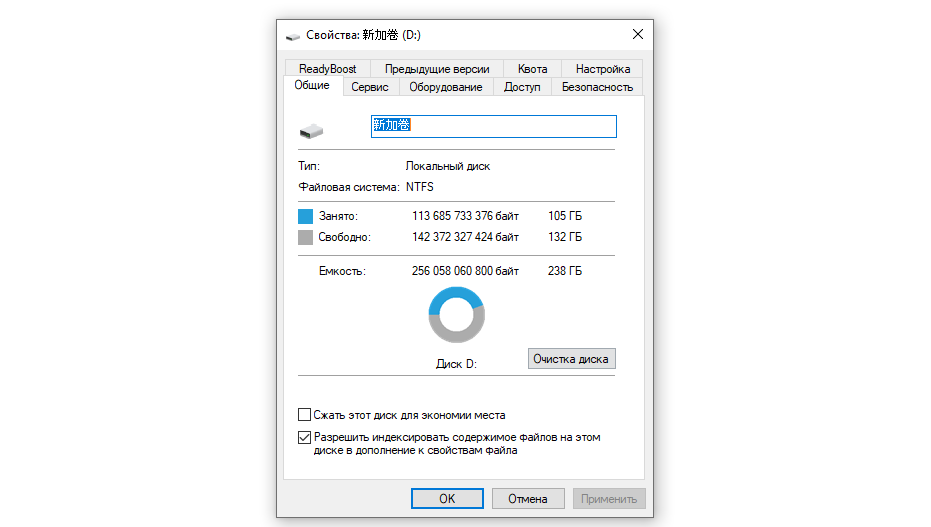This screenshot has height=527, width=931.
Task: Click the capacity value 256 058 060 800
Action: click(x=452, y=271)
